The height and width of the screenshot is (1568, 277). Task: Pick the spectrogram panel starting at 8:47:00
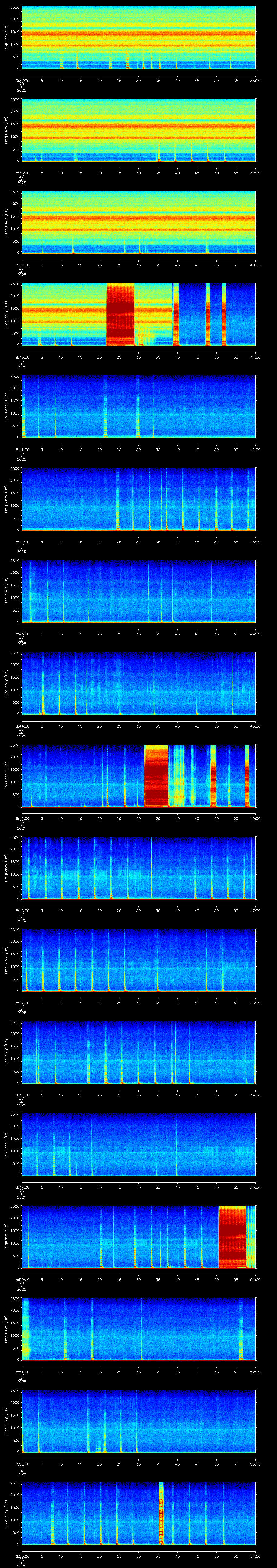pos(139,960)
